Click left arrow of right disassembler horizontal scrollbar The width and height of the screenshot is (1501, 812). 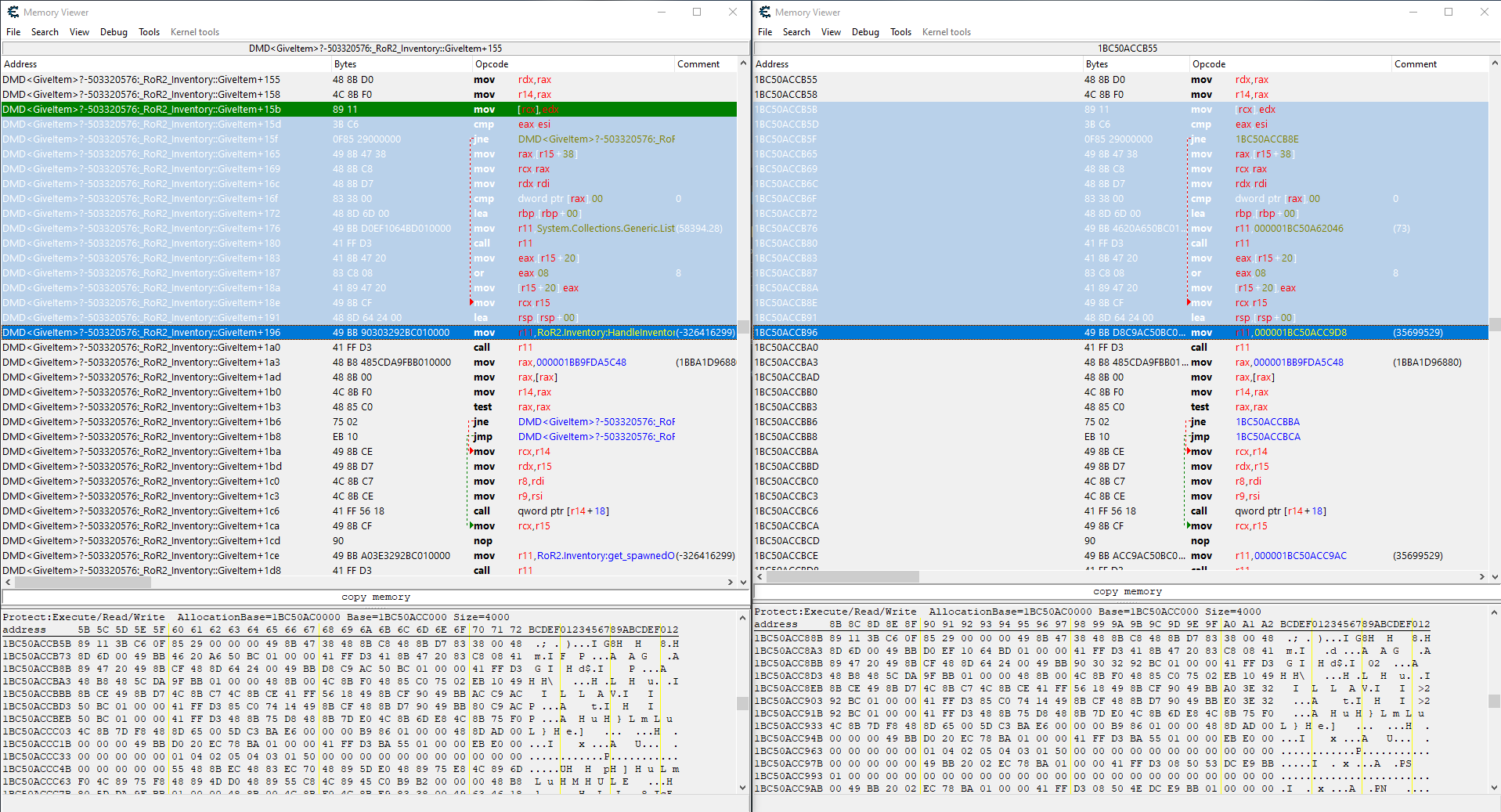point(759,576)
